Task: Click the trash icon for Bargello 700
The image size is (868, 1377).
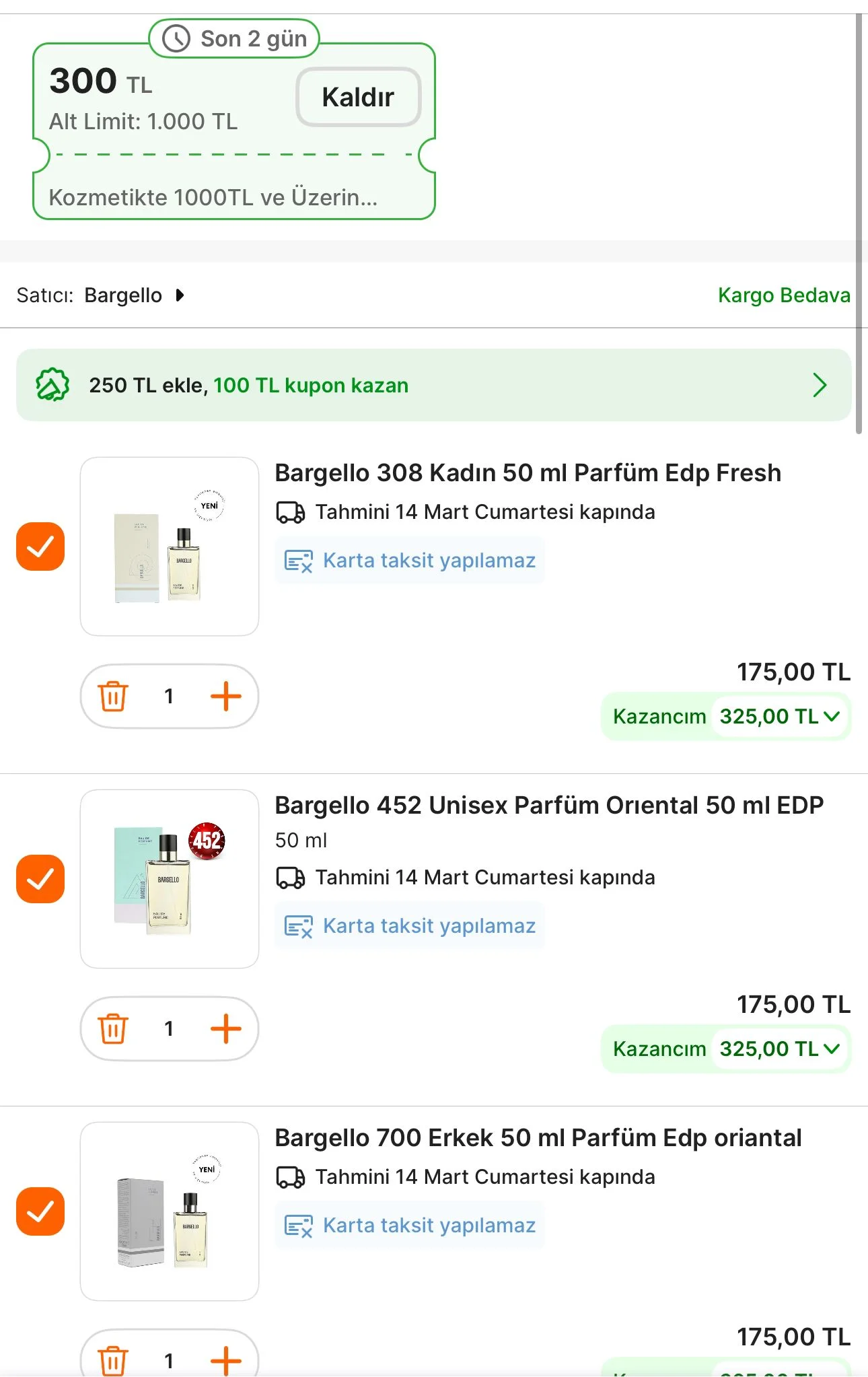Action: 113,1360
